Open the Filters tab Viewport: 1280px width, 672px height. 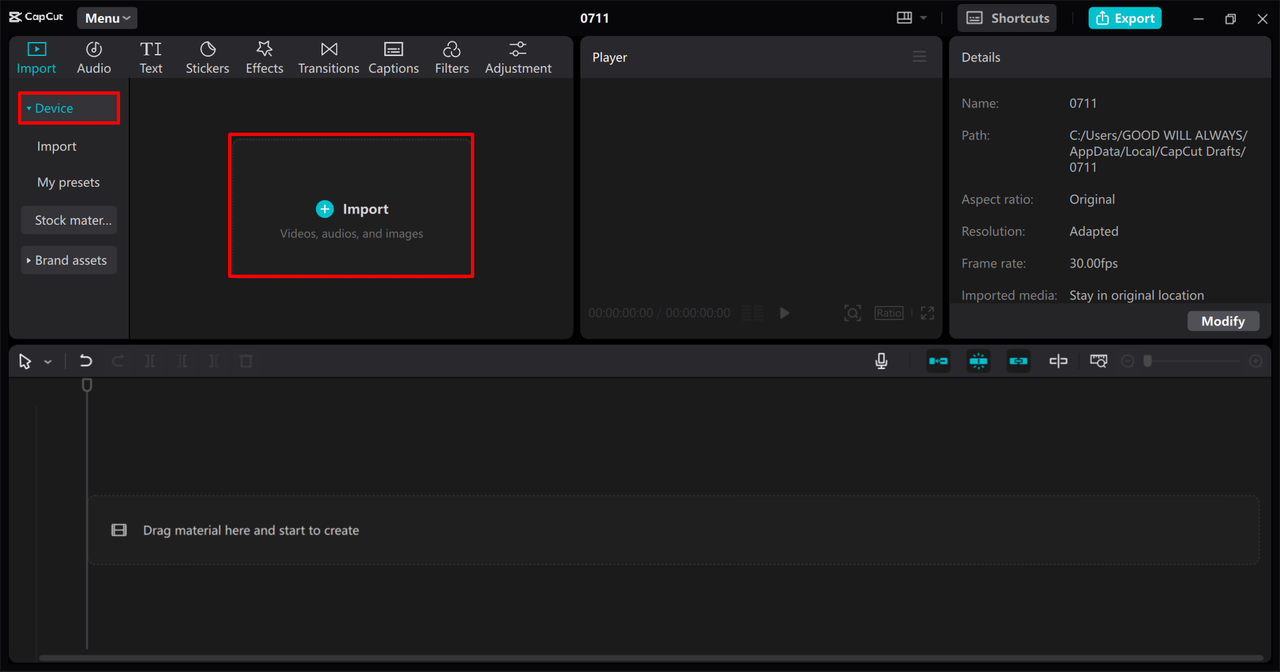tap(451, 58)
